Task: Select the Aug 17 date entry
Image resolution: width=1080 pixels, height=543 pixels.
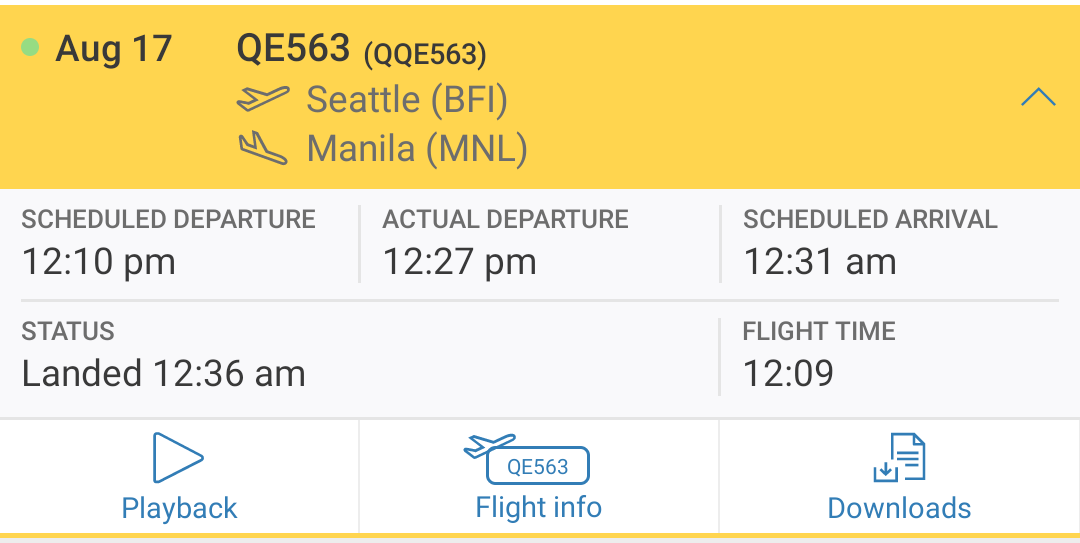Action: pyautogui.click(x=114, y=49)
